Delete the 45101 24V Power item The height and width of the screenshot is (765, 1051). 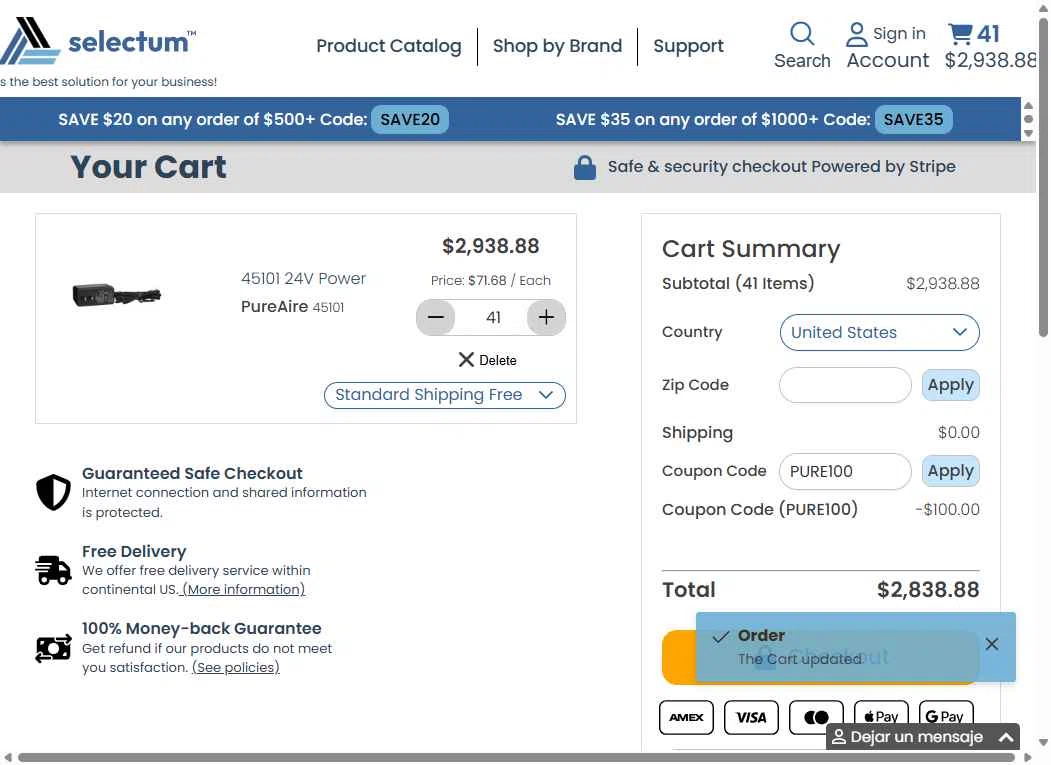point(487,360)
